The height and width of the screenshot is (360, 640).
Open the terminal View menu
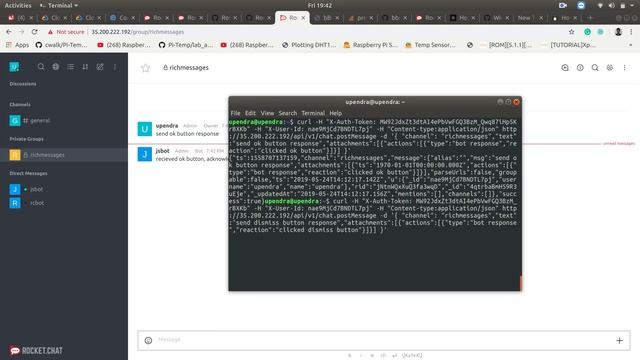[x=267, y=113]
